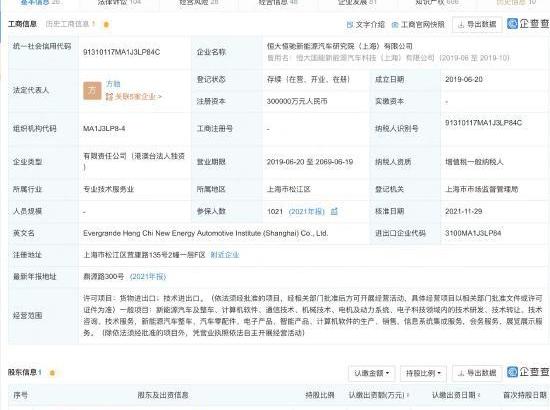The image size is (550, 410).
Task: Select organization code MA1J3LP8-4
Action: click(x=104, y=129)
